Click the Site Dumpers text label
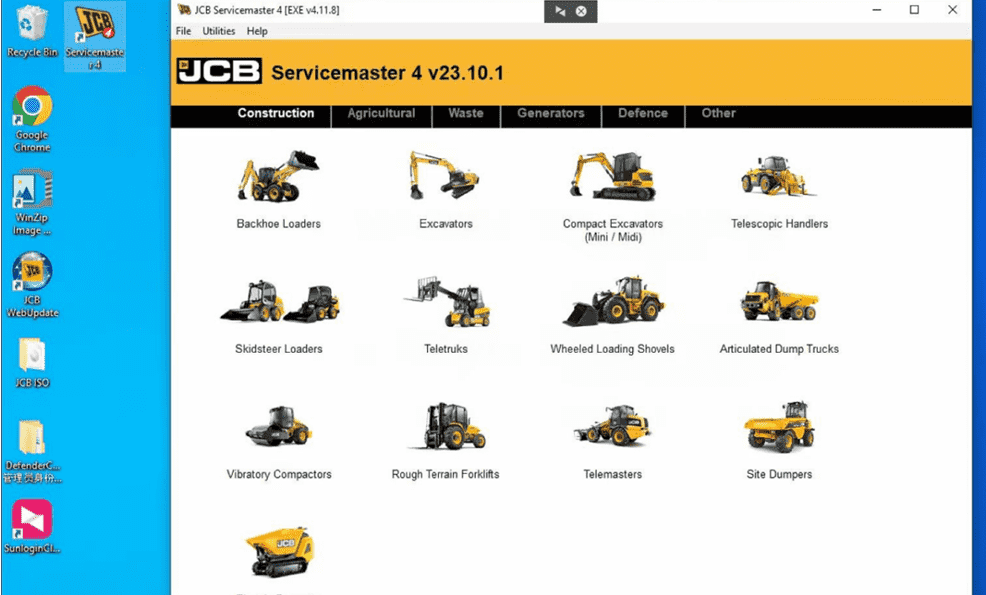 click(779, 474)
